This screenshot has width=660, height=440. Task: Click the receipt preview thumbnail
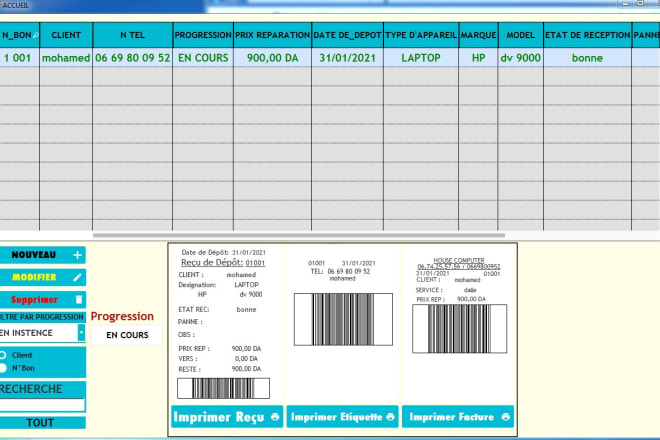(x=226, y=322)
